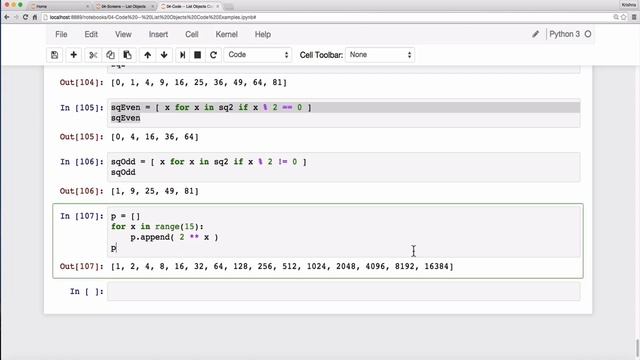Click the Krishna profile button
This screenshot has width=640, height=360.
[629, 5]
